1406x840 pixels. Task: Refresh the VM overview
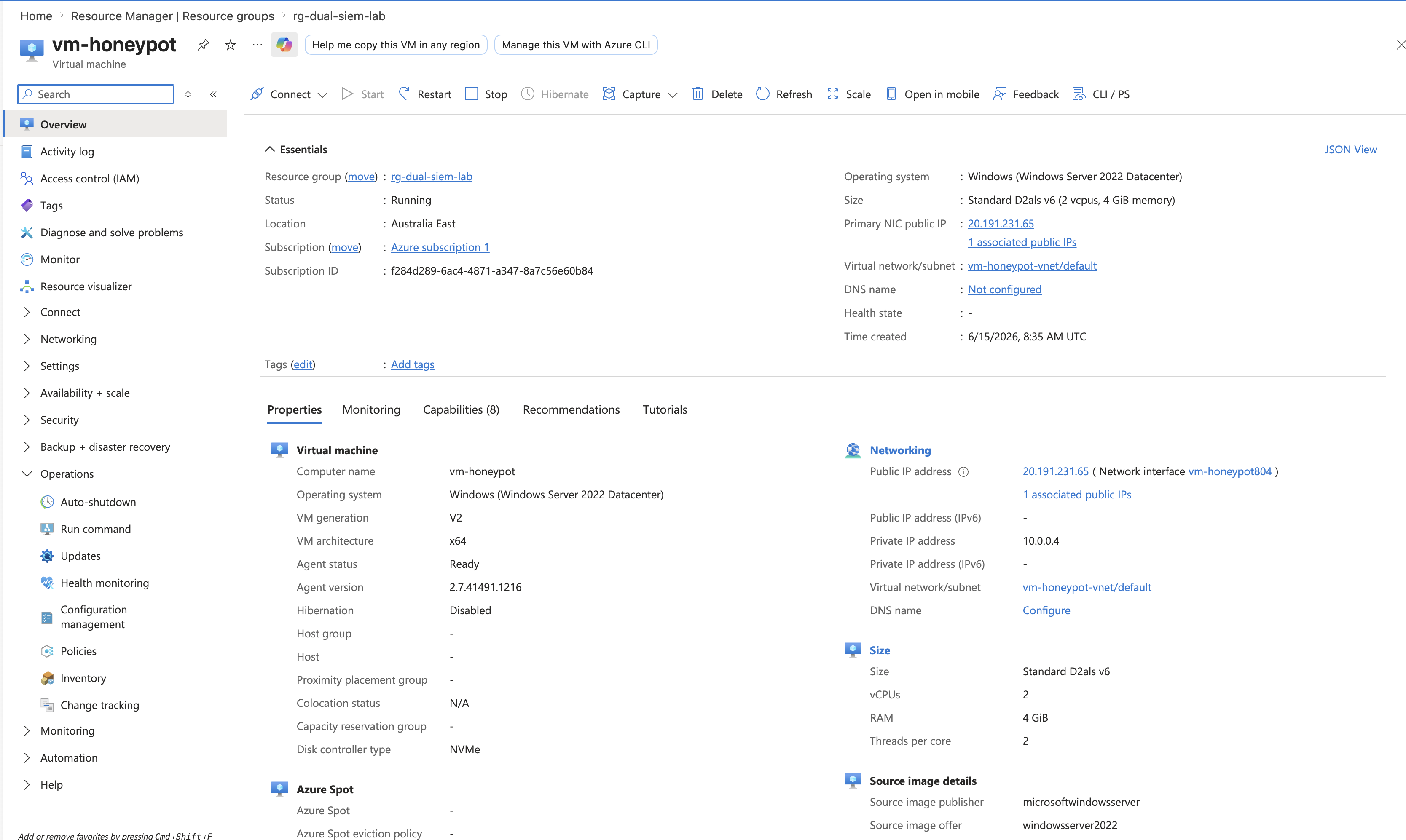click(784, 94)
